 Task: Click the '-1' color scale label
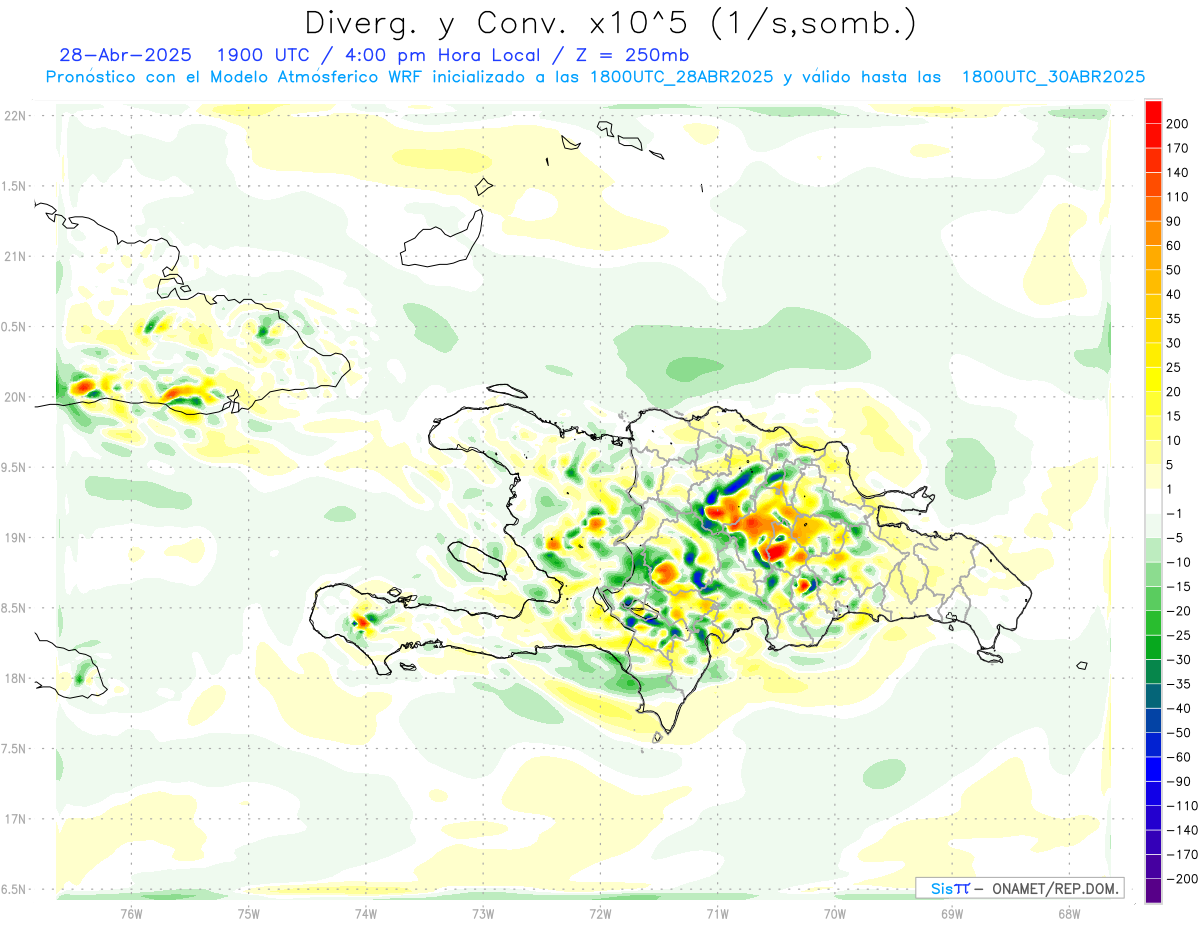1174,514
